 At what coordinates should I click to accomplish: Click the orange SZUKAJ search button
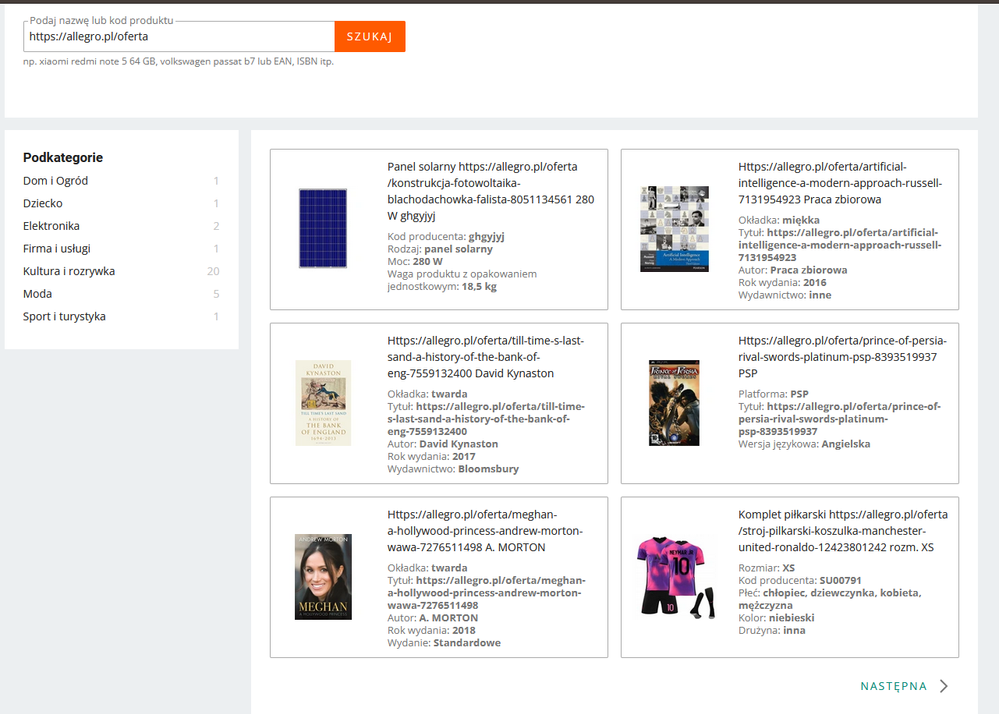(x=370, y=36)
